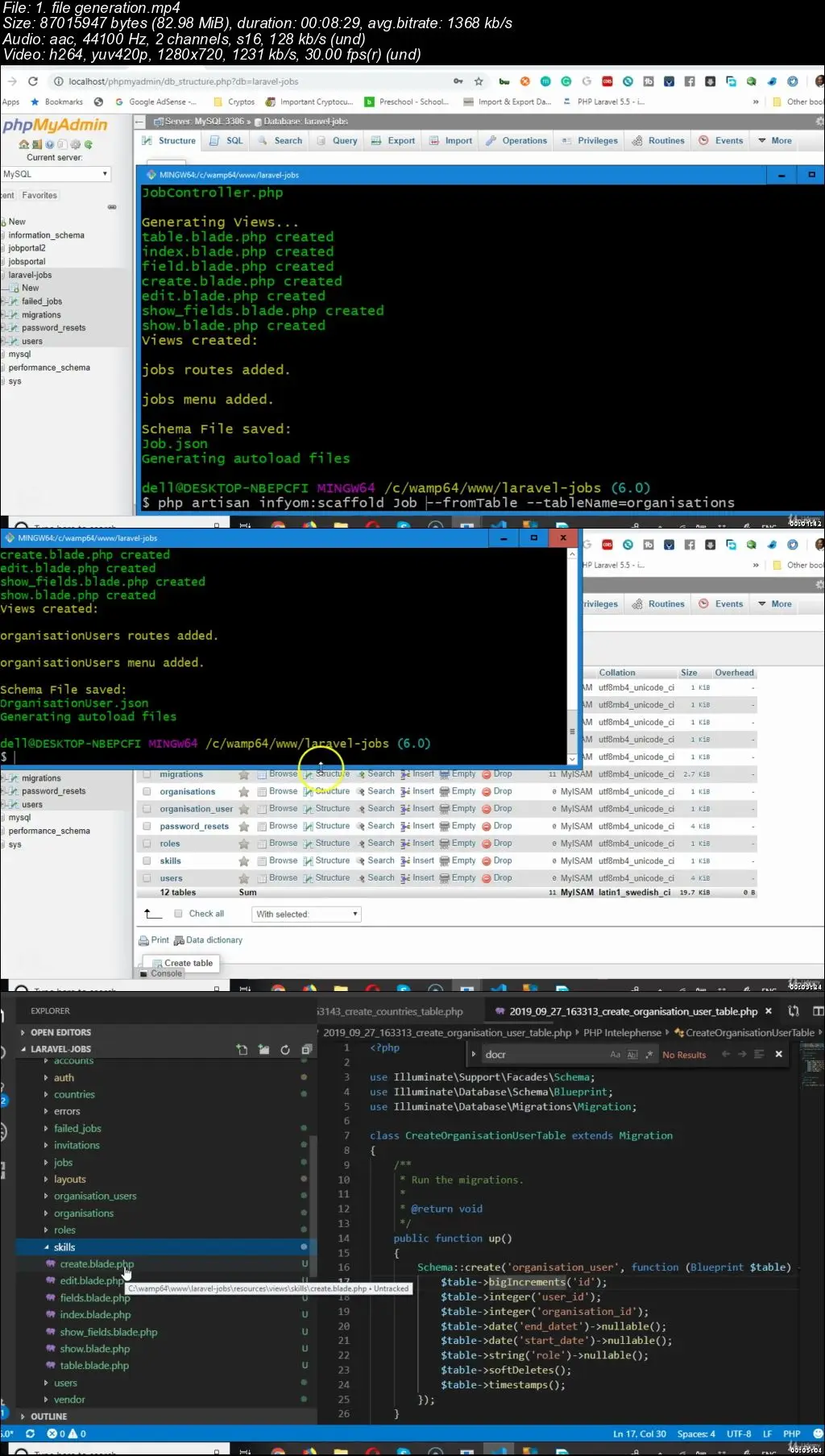The height and width of the screenshot is (1456, 825).
Task: Open the Export tab
Action: (x=393, y=140)
